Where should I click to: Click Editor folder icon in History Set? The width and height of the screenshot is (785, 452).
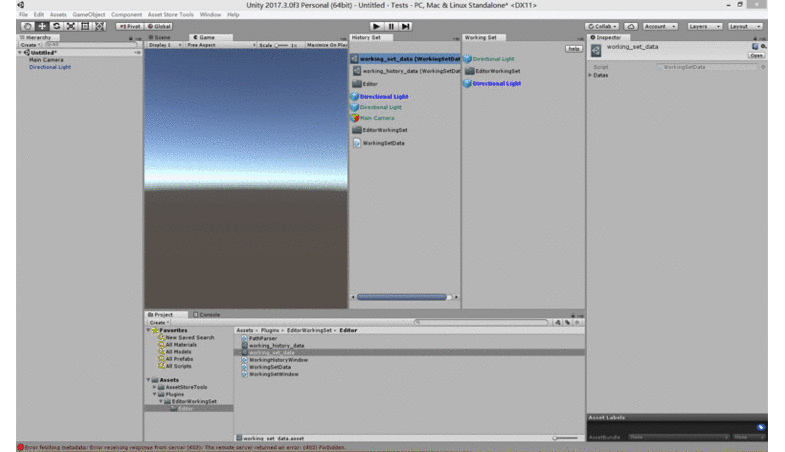click(357, 84)
